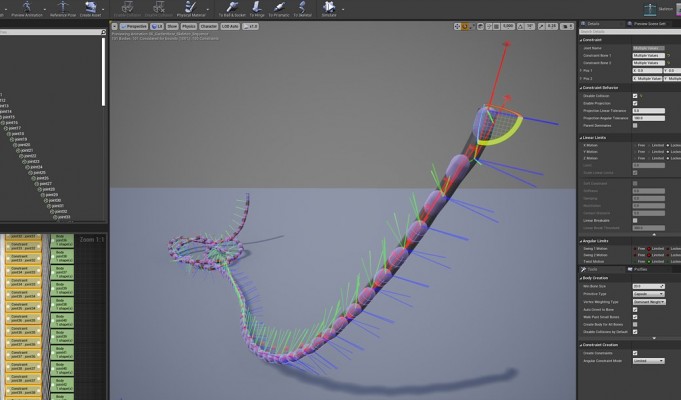Open the Perspective viewport menu
The height and width of the screenshot is (400, 681).
click(x=134, y=26)
